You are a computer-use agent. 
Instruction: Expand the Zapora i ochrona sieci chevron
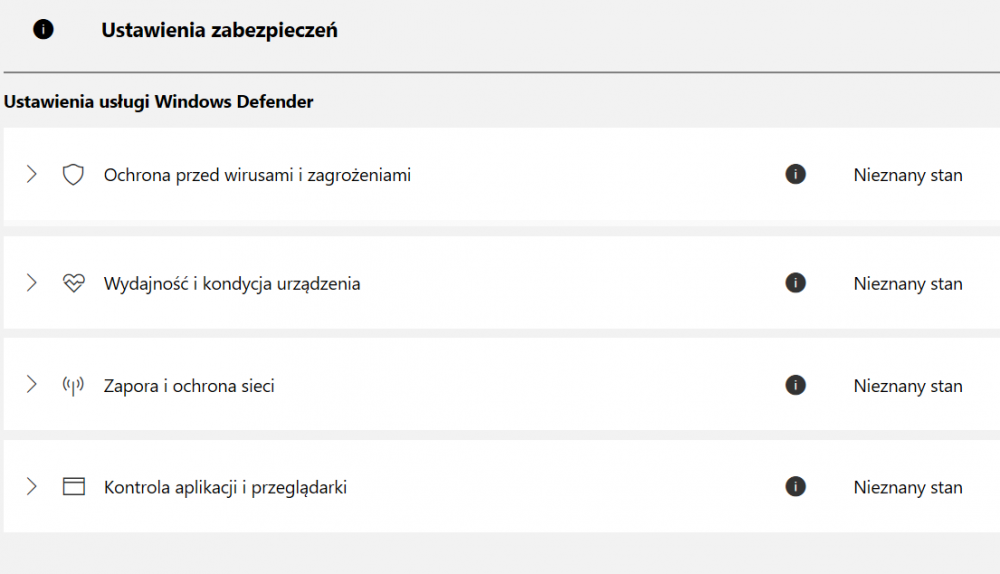pos(31,385)
